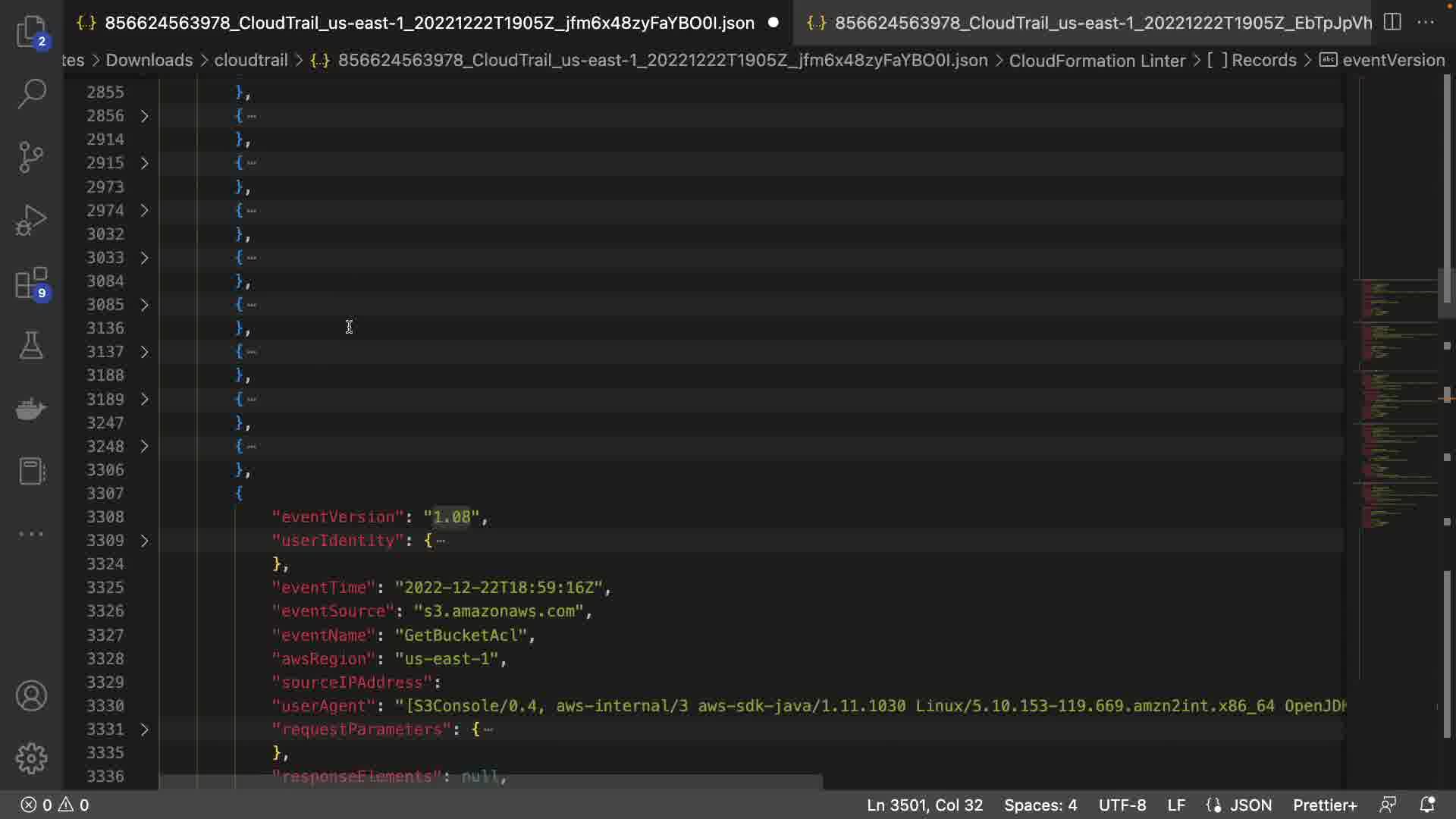Open the Accounts icon

pos(31,695)
